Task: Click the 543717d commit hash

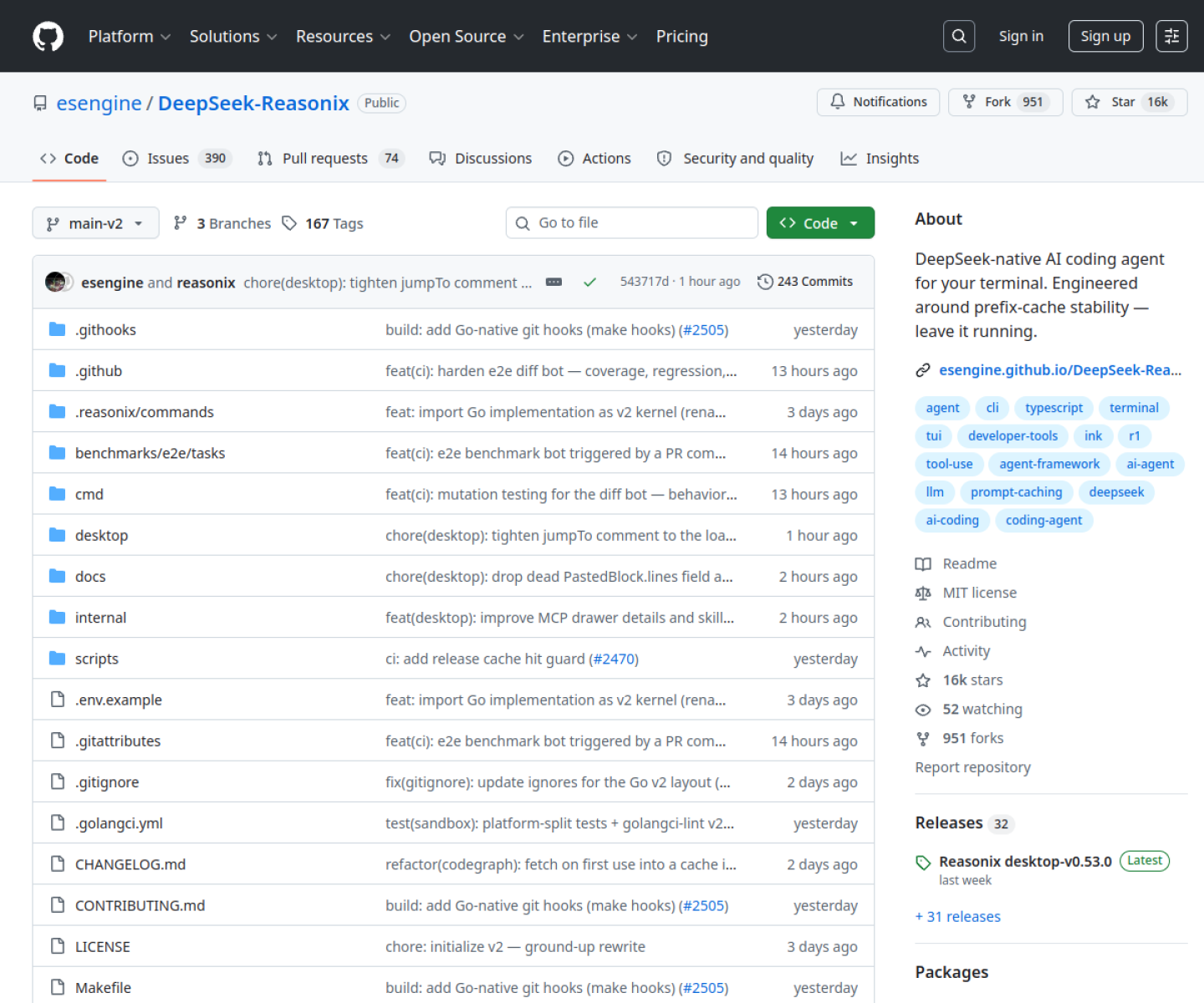Action: pos(644,282)
